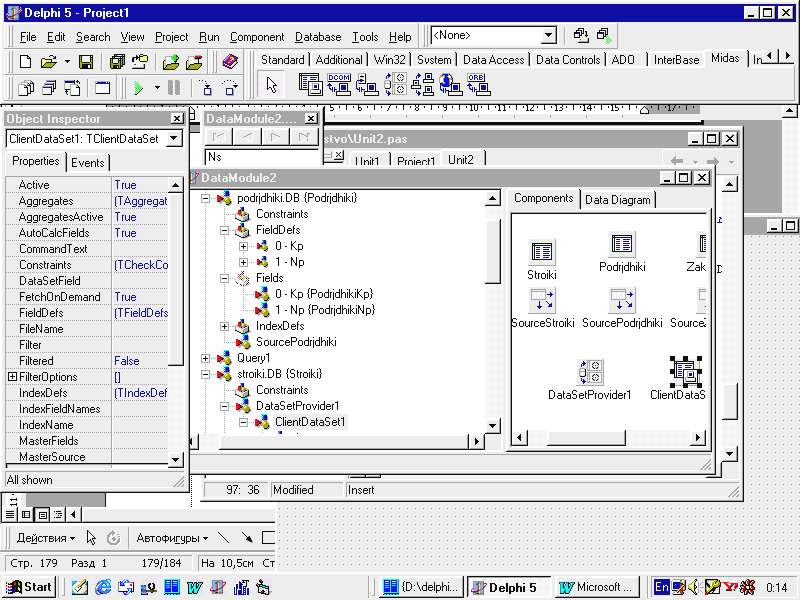This screenshot has width=800, height=600.
Task: Click the tree view scroll down arrow
Action: 492,426
